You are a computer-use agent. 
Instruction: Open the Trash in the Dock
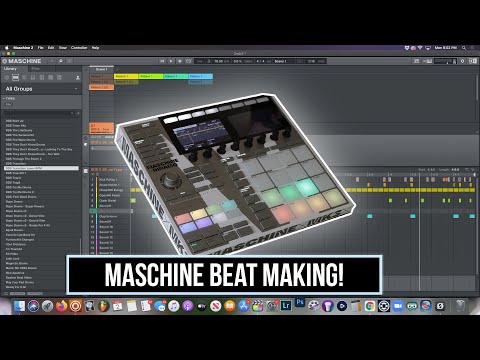pos(461,306)
